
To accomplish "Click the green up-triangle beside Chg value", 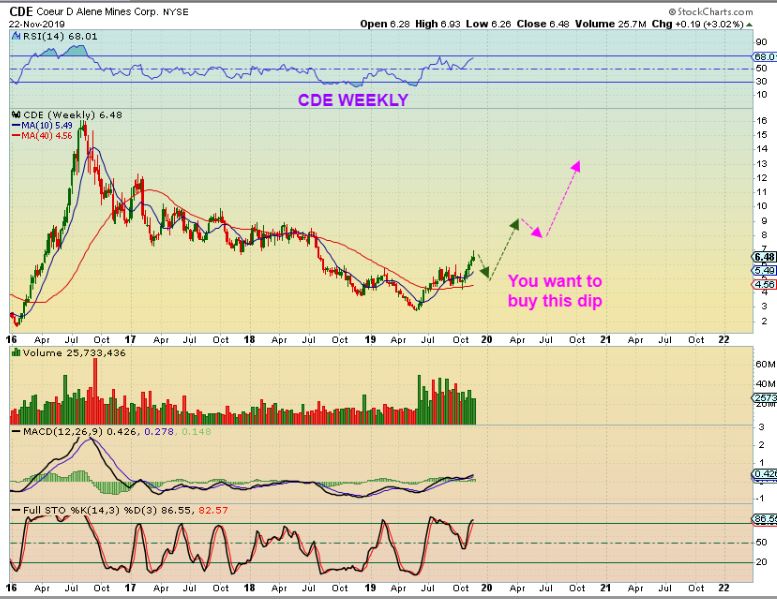I will (x=749, y=24).
